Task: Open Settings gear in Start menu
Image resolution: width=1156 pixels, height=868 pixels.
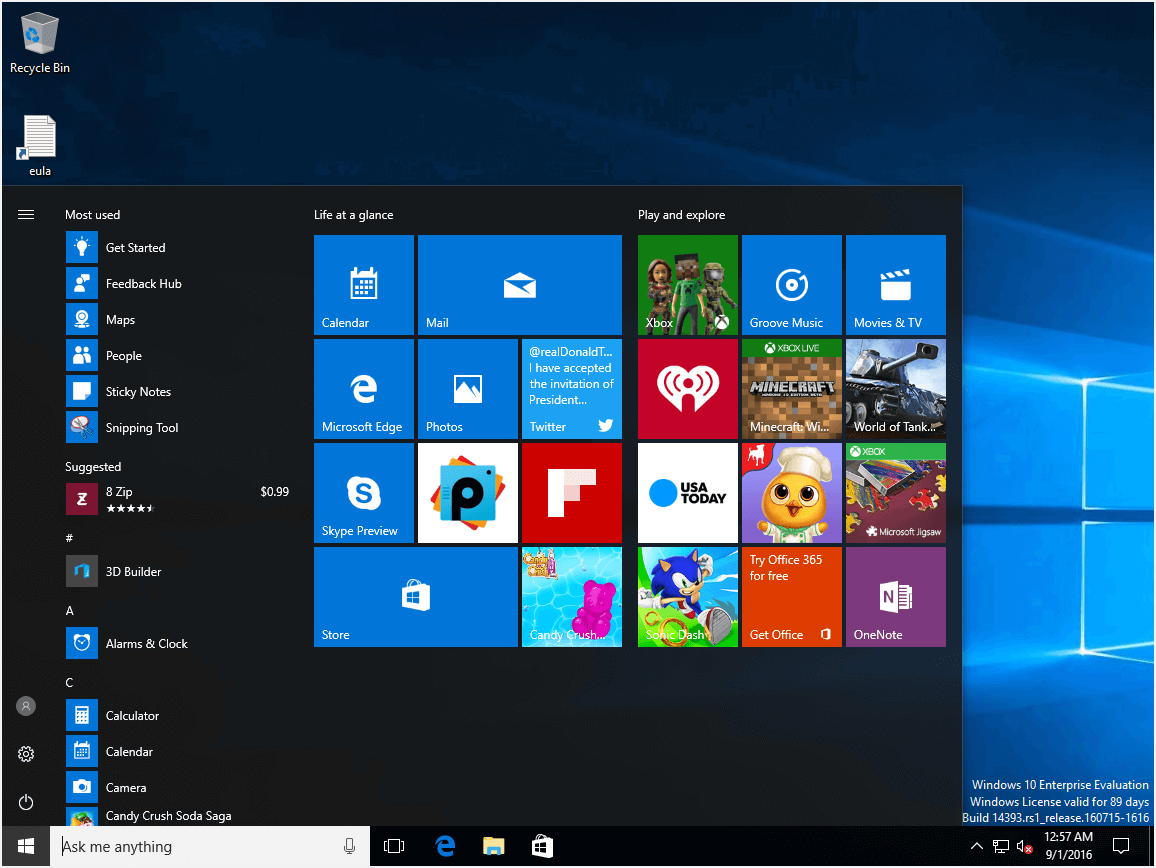Action: 26,754
